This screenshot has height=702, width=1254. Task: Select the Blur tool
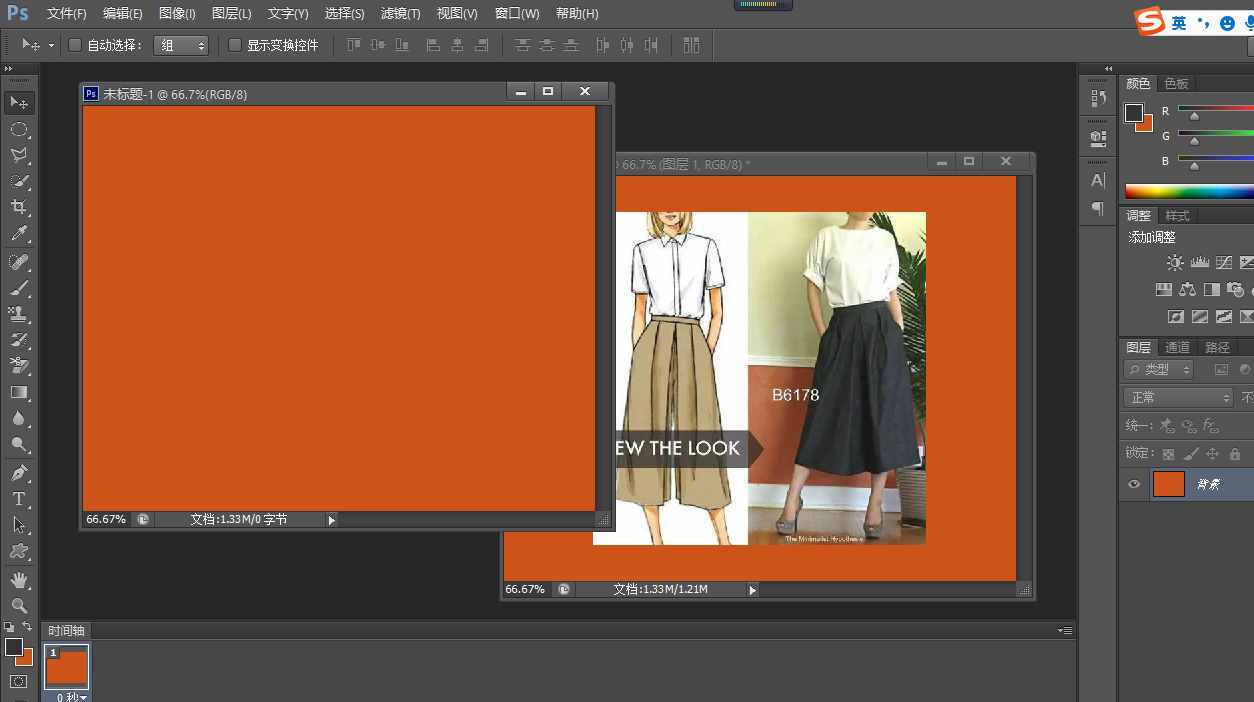19,419
